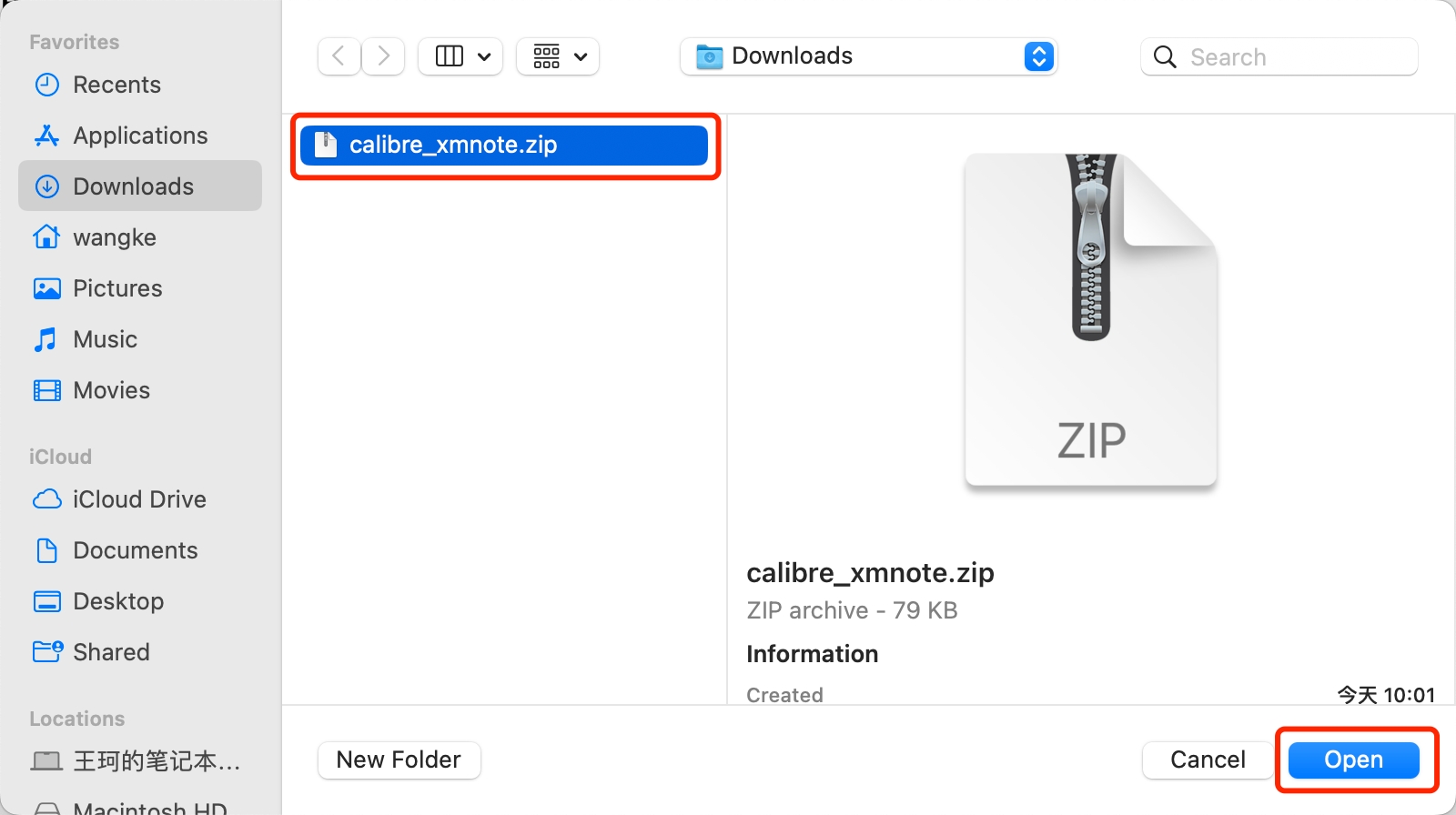Open the column view options chevron
1456x815 pixels.
tap(485, 56)
